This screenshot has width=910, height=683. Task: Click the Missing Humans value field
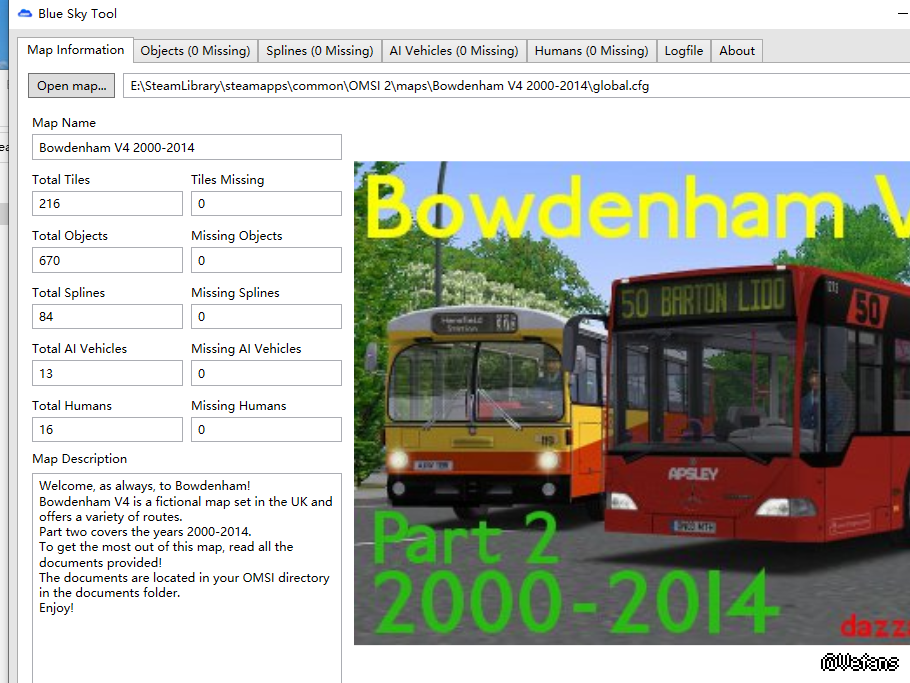click(266, 430)
